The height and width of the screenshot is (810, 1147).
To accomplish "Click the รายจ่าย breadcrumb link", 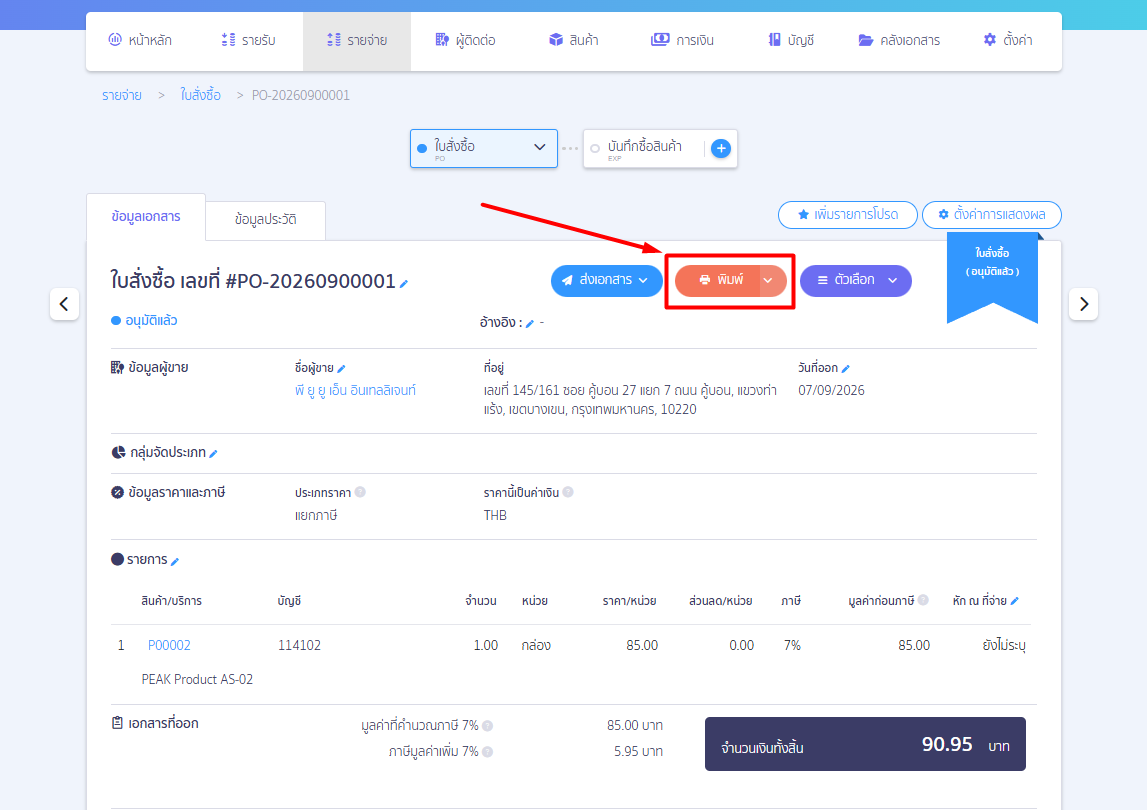I will (x=121, y=96).
